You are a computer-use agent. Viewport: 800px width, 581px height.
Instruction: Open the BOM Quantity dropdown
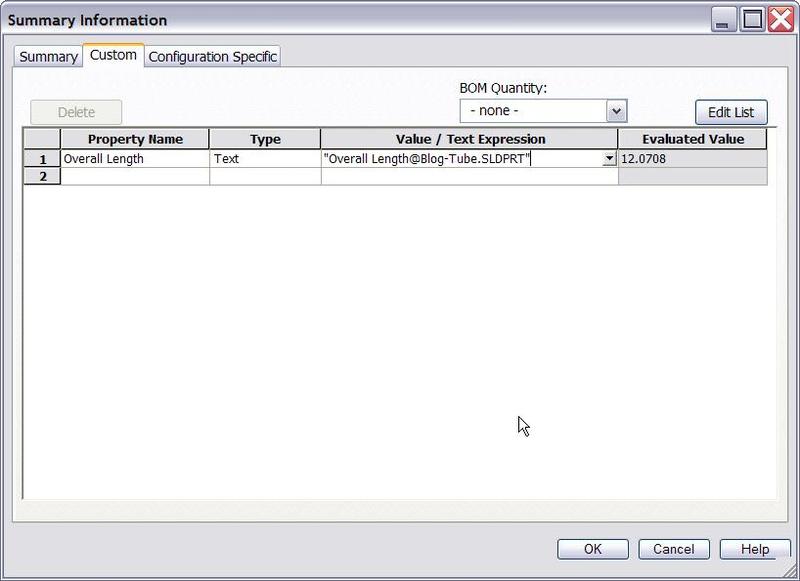point(616,111)
